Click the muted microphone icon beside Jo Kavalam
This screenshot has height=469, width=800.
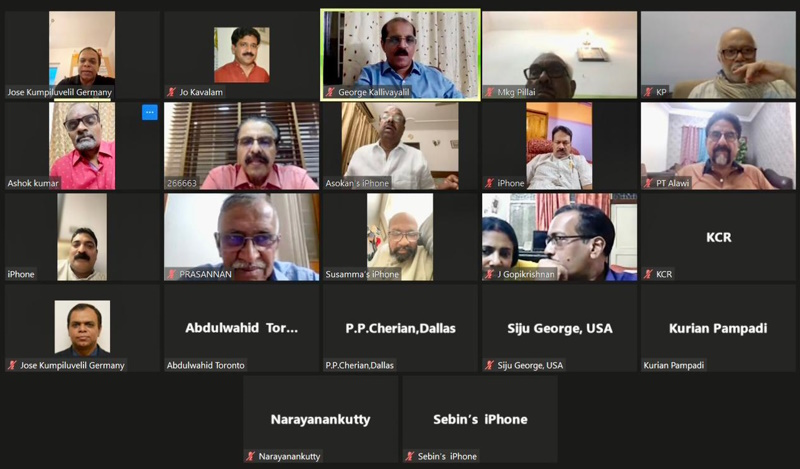pos(171,92)
